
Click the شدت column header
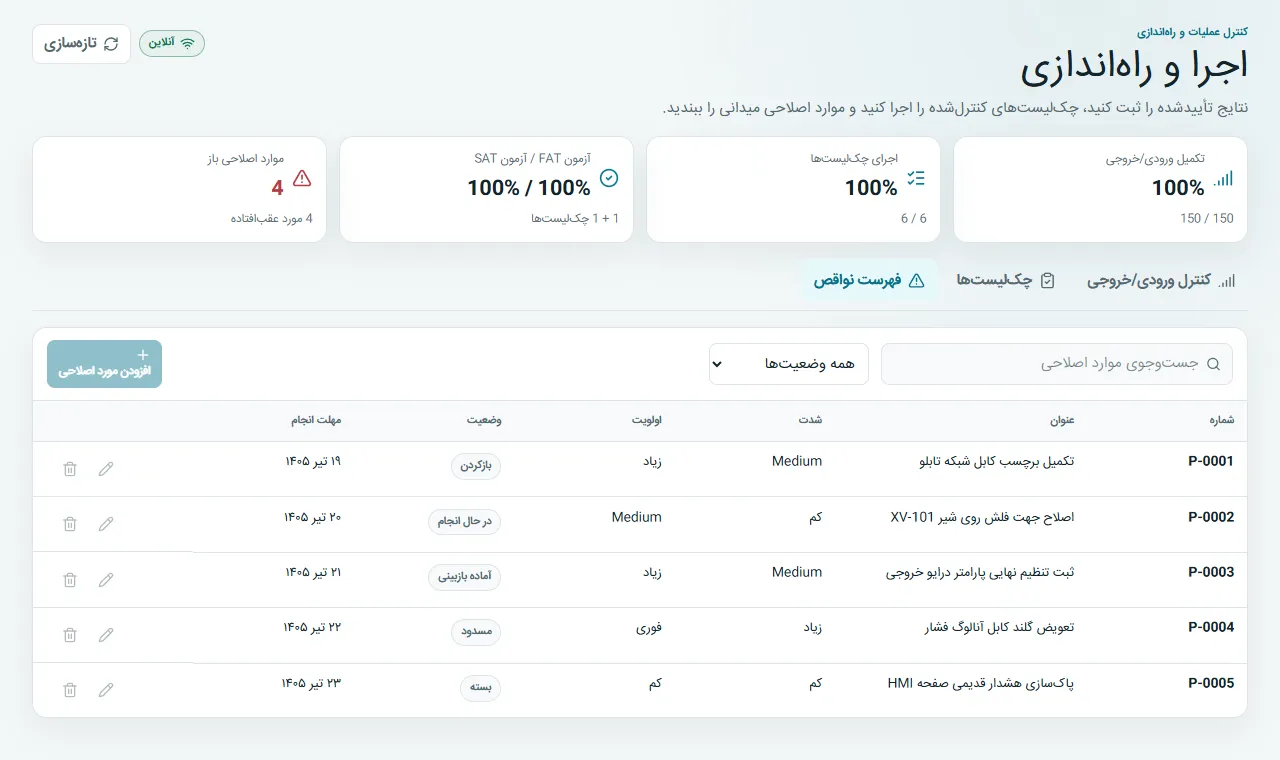coord(810,420)
